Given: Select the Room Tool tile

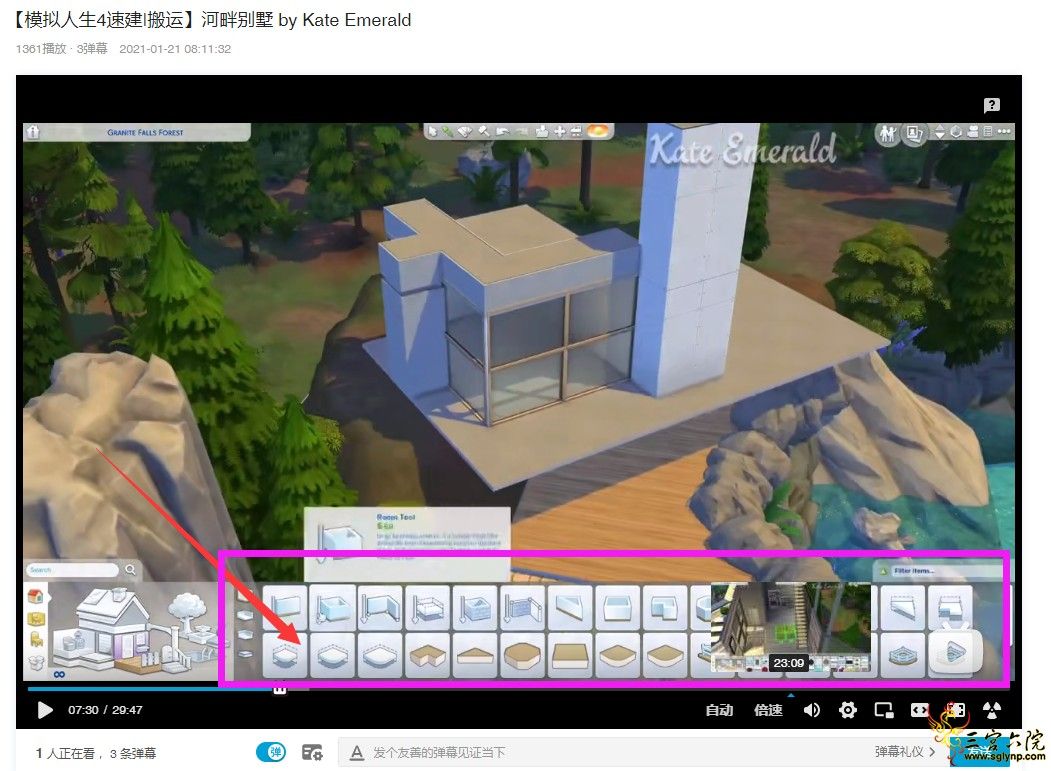Looking at the screenshot, I should (332, 607).
